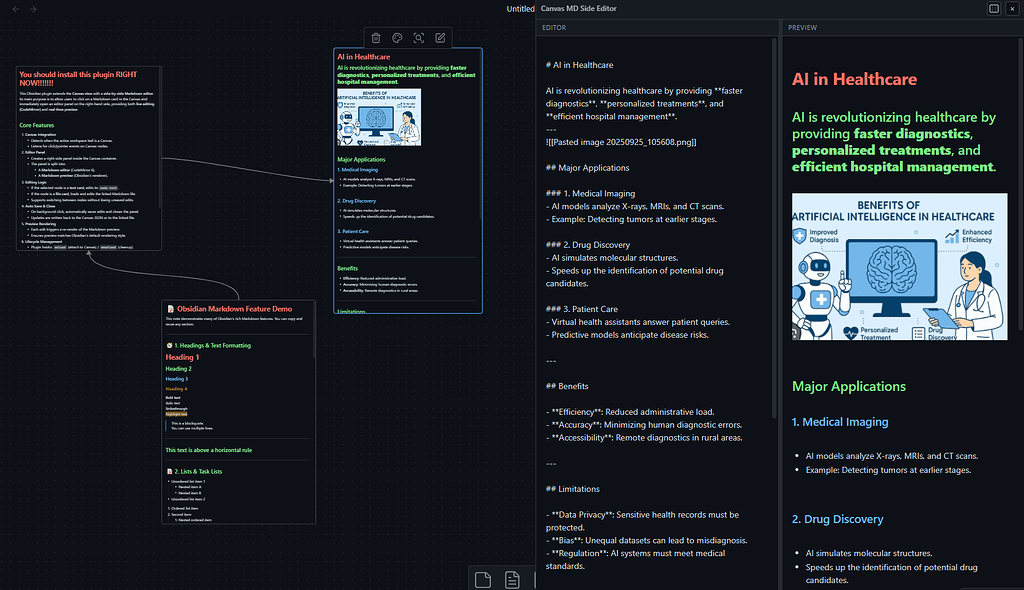Close the Canvas MD Side Editor panel
This screenshot has width=1024, height=590.
click(1012, 8)
